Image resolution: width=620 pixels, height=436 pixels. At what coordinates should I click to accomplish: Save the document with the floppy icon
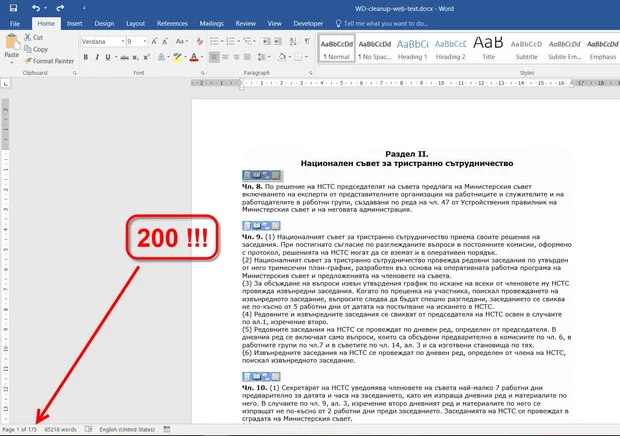point(13,8)
